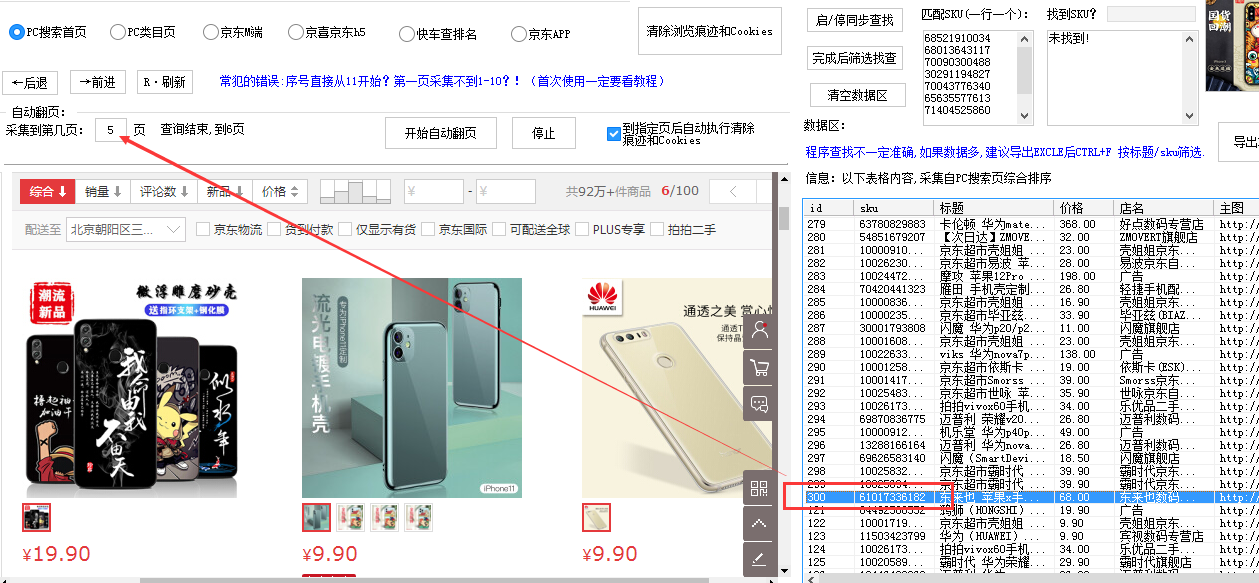Check the 京东国际 filter checkbox
1259x583 pixels.
(428, 229)
